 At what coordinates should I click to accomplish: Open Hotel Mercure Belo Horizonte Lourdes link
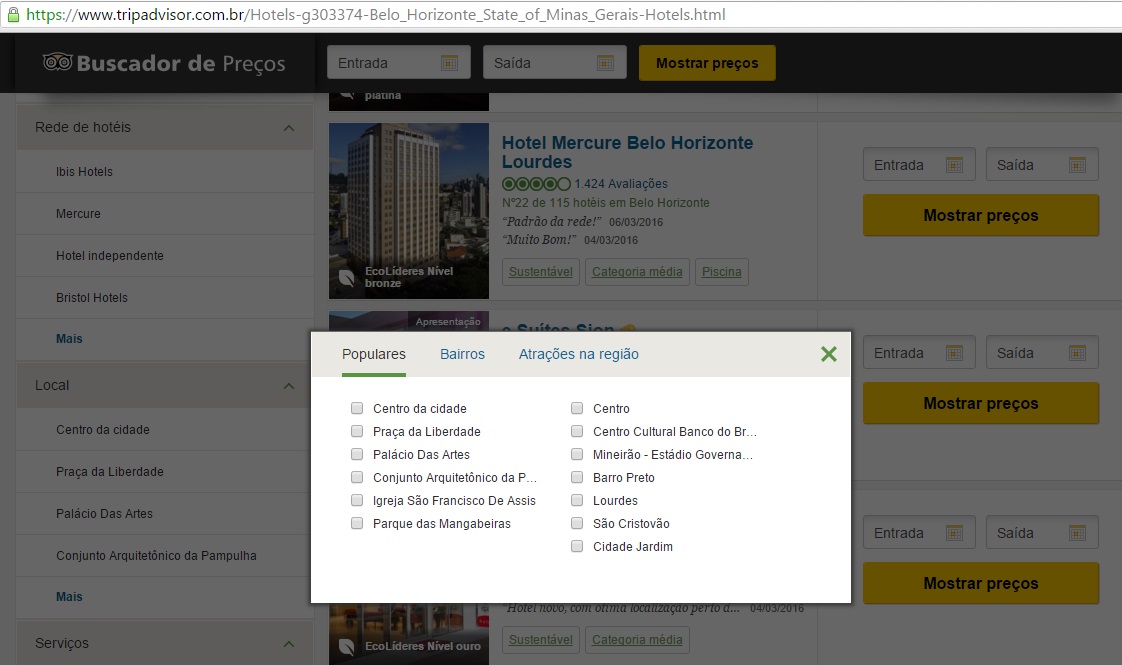[627, 152]
